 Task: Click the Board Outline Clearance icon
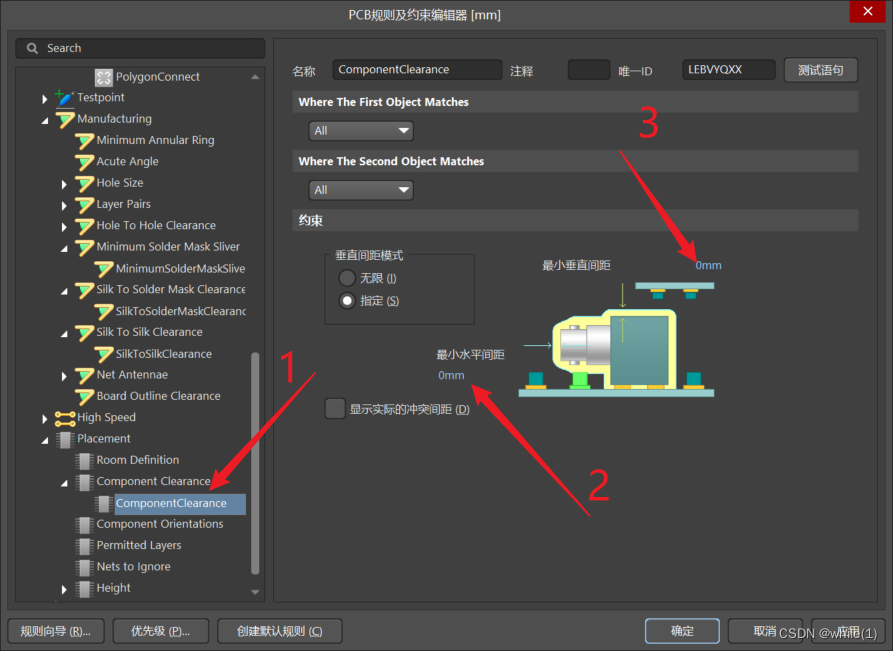(x=84, y=396)
